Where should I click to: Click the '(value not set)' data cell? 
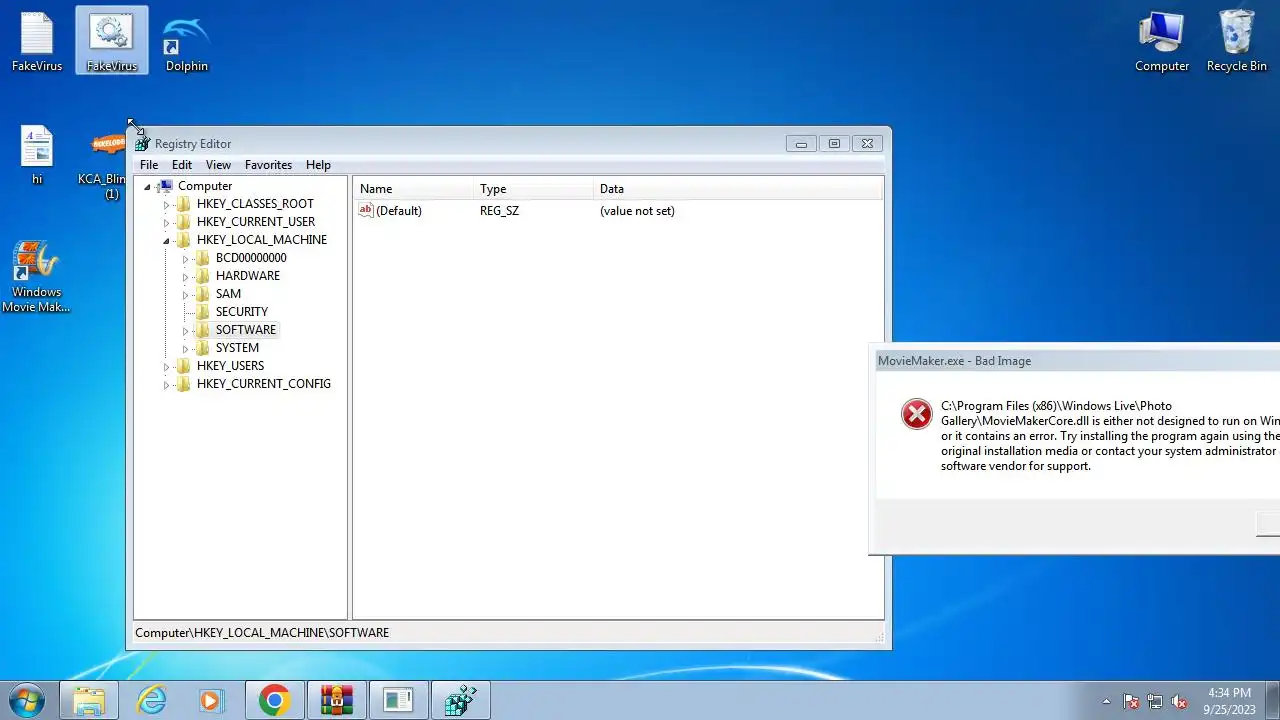click(x=637, y=211)
